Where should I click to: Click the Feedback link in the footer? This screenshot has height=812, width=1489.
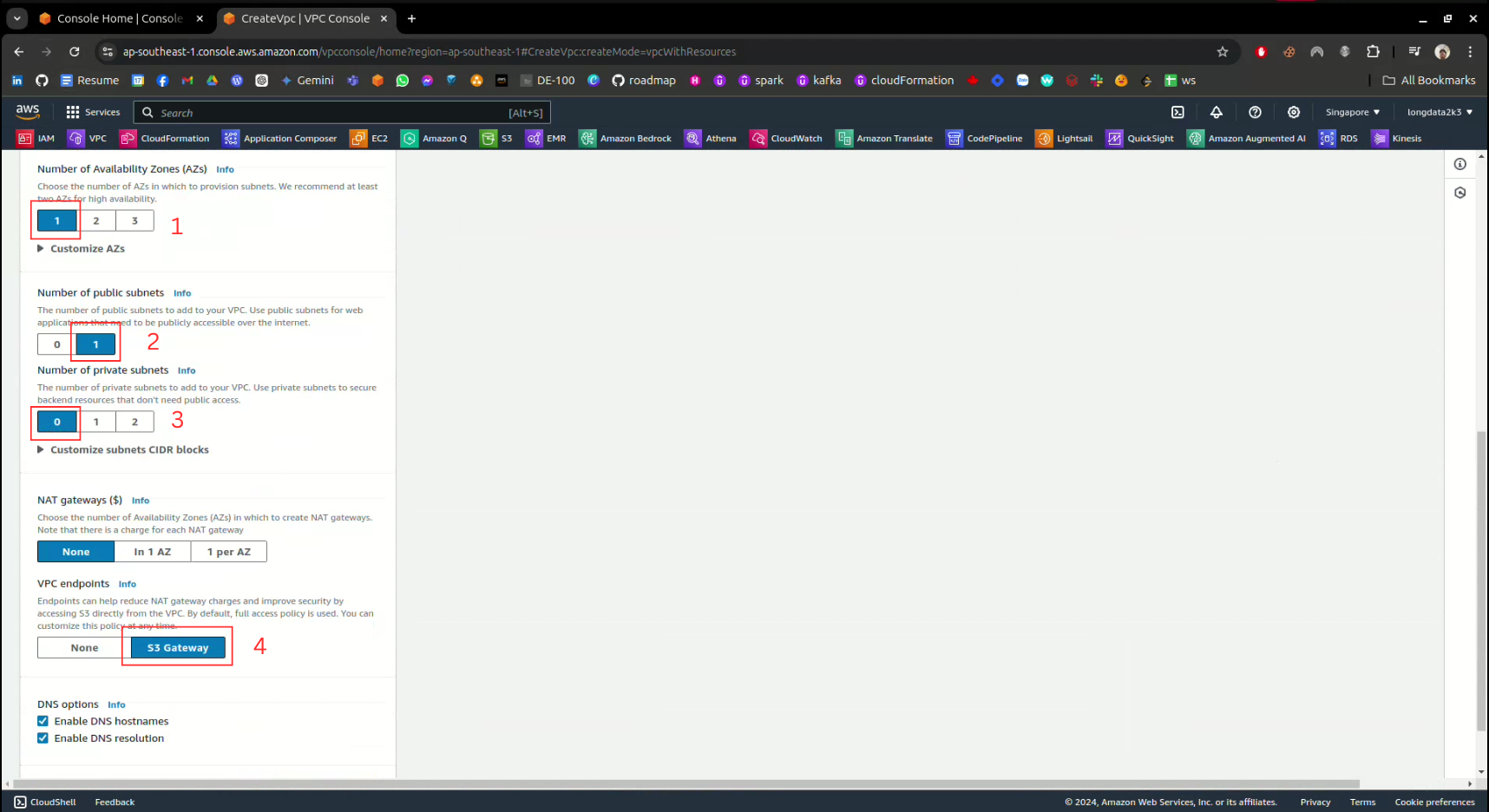pos(115,802)
